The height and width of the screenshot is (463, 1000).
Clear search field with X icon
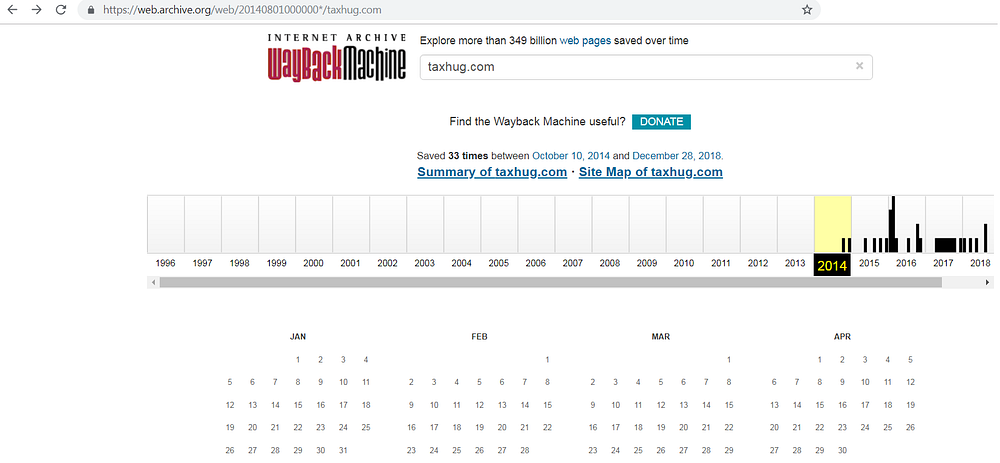point(859,66)
